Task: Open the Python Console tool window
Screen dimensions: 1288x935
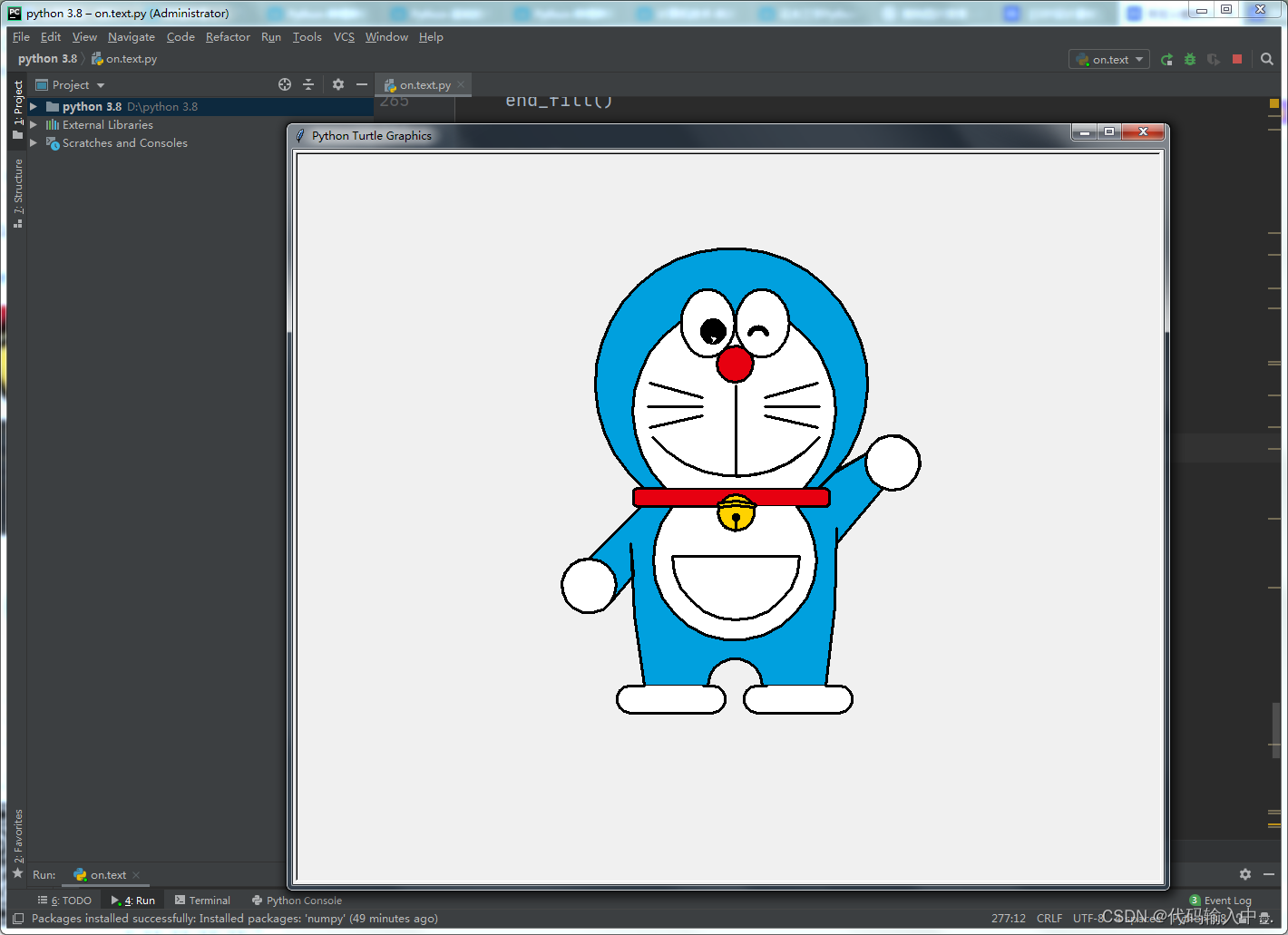Action: point(297,901)
